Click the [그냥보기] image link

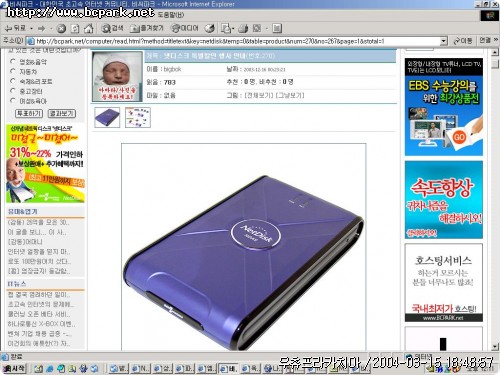290,95
